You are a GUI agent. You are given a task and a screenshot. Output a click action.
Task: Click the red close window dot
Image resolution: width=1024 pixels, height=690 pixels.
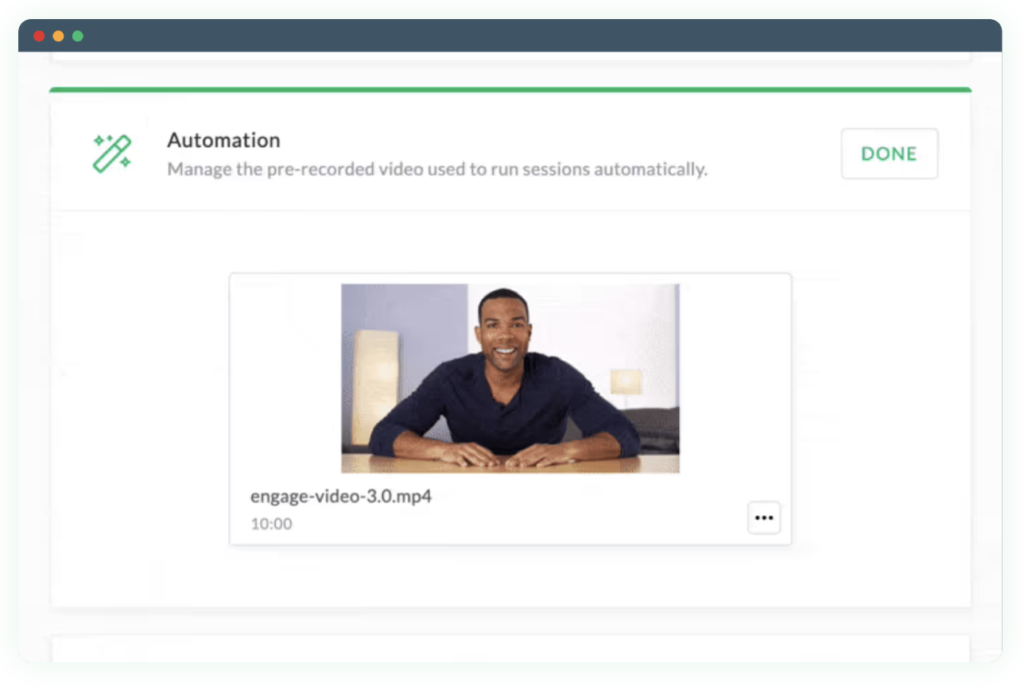tap(39, 36)
